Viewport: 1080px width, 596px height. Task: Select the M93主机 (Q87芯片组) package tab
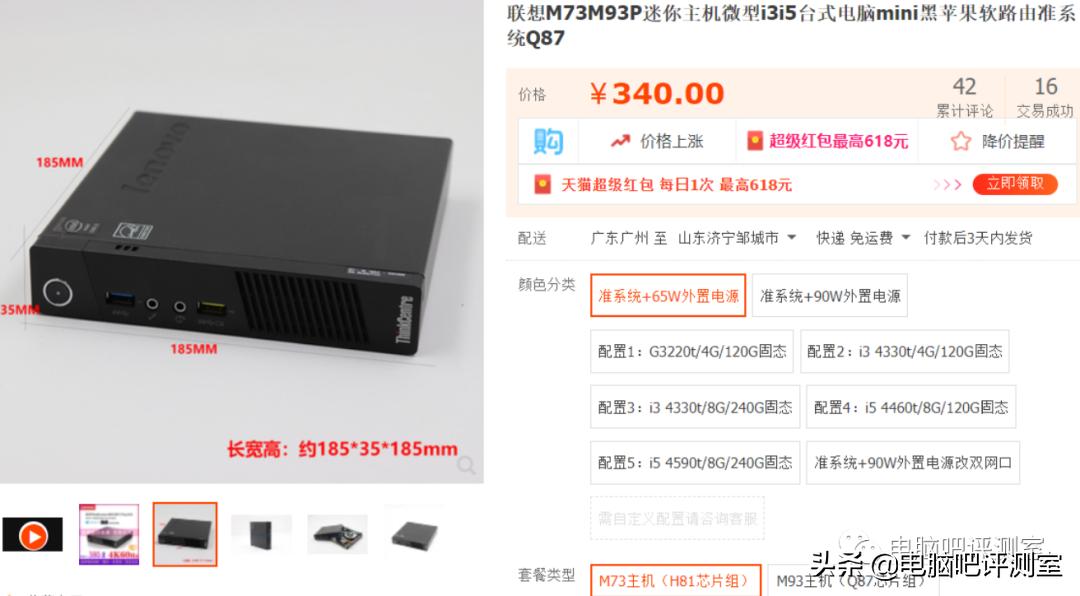(x=851, y=580)
